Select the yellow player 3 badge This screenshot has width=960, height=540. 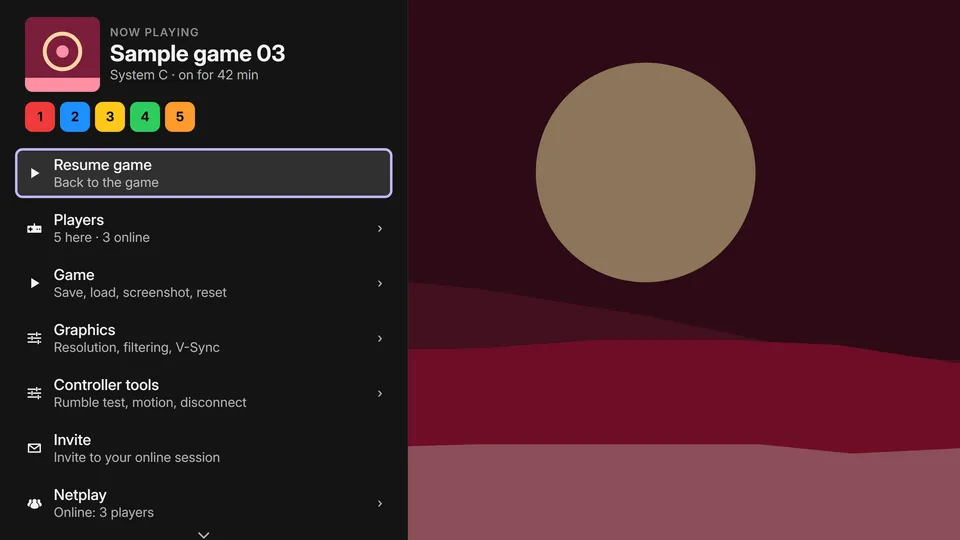[110, 116]
